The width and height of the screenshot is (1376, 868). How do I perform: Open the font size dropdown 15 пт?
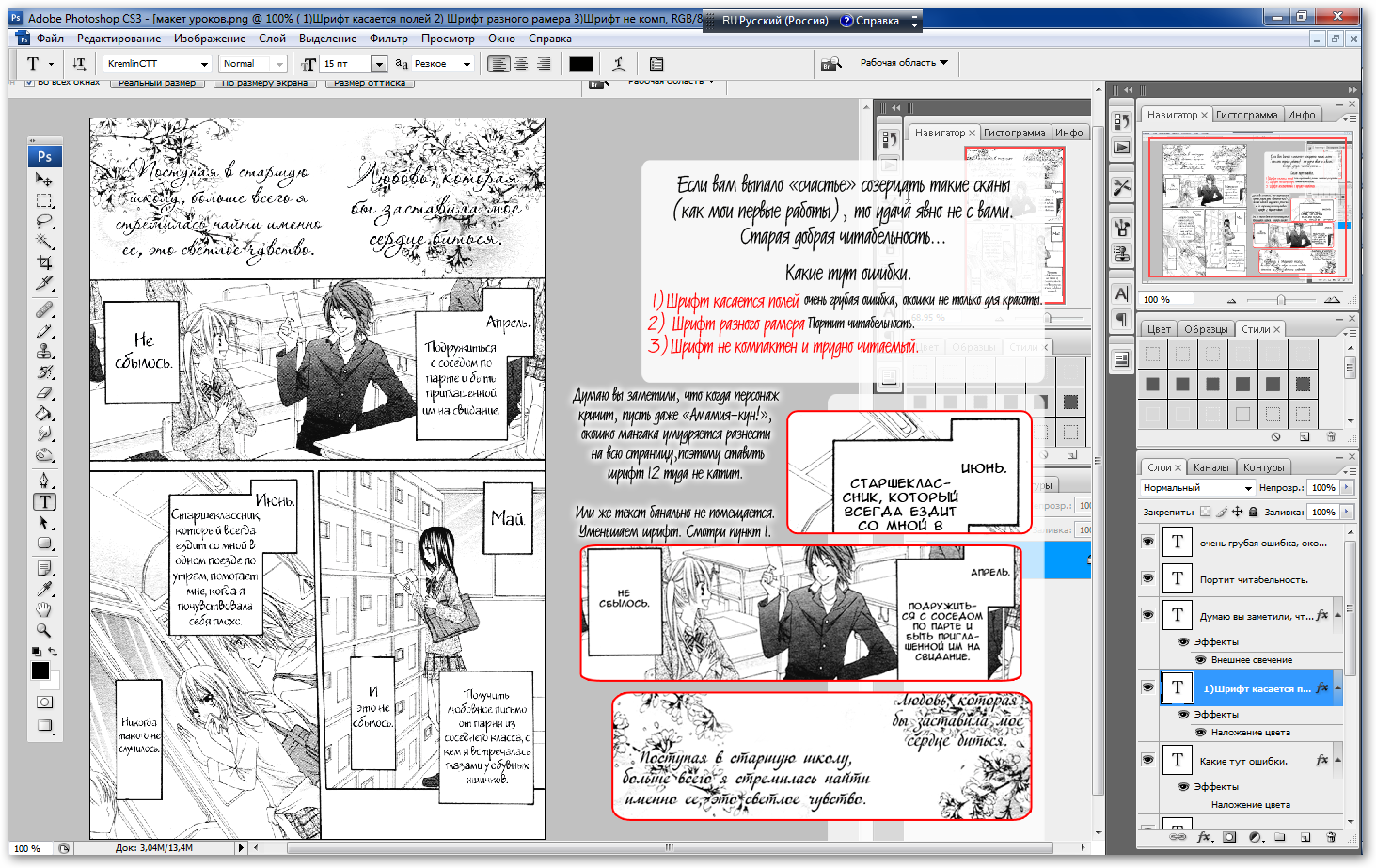pyautogui.click(x=379, y=64)
